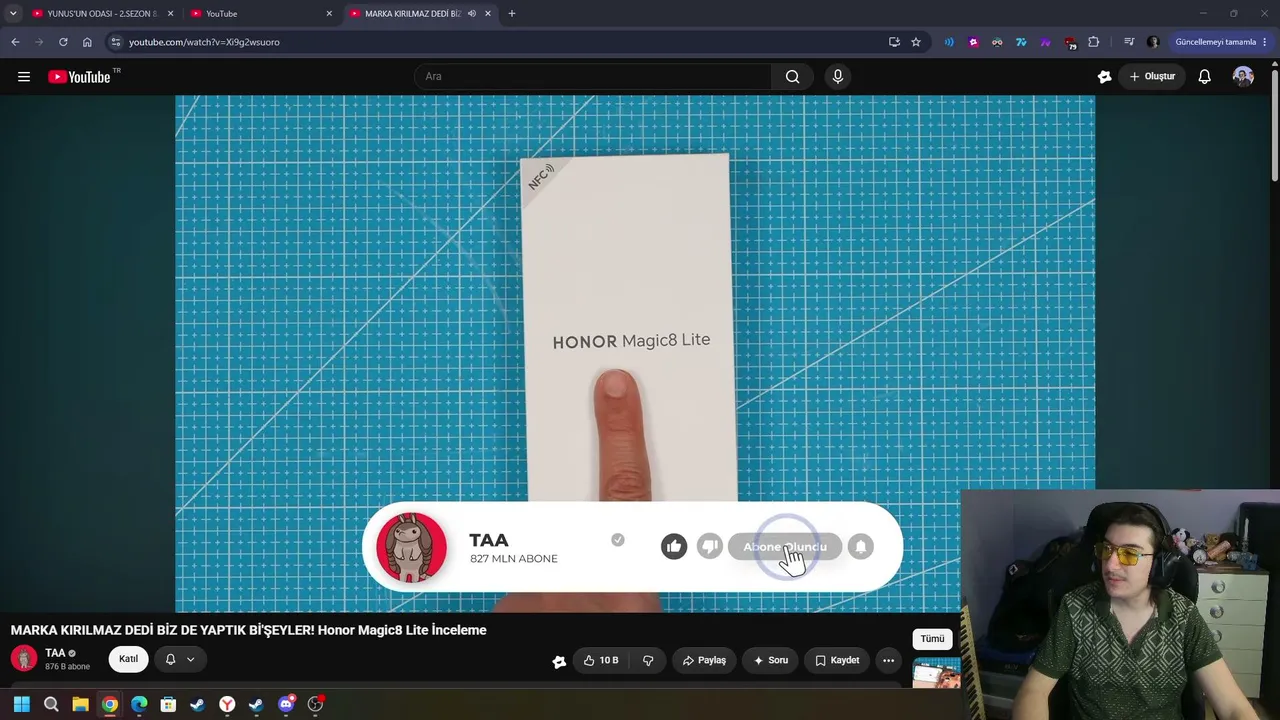Dislike the video below the player
Screen dimensions: 1280x720
(x=648, y=660)
